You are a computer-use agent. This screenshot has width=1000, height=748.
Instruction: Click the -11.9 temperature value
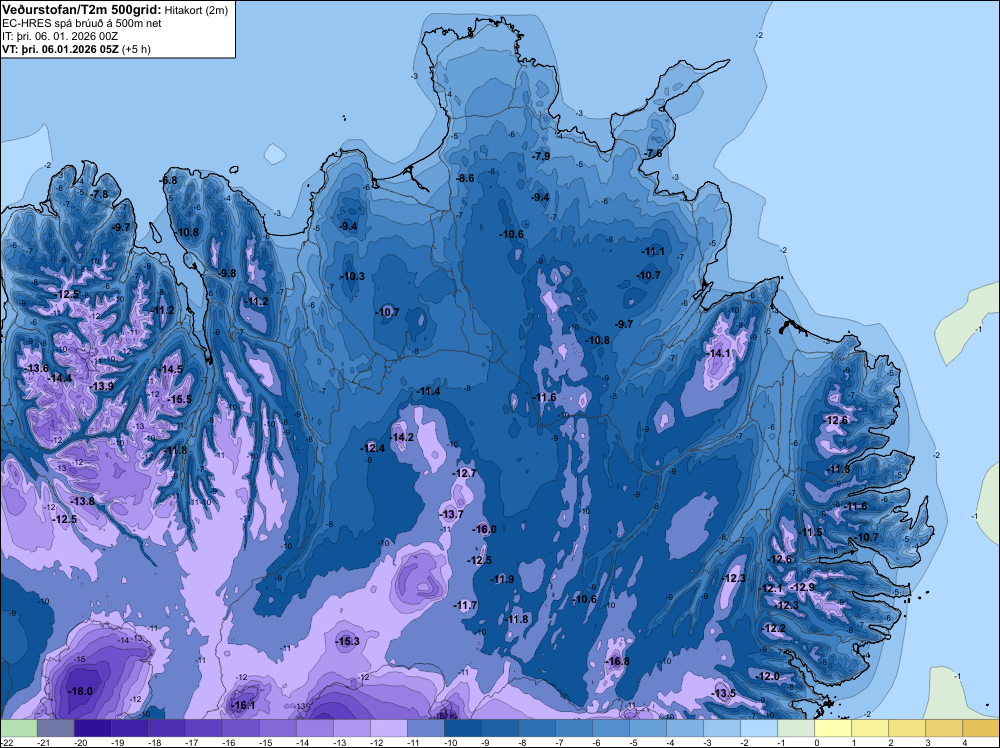[x=502, y=579]
